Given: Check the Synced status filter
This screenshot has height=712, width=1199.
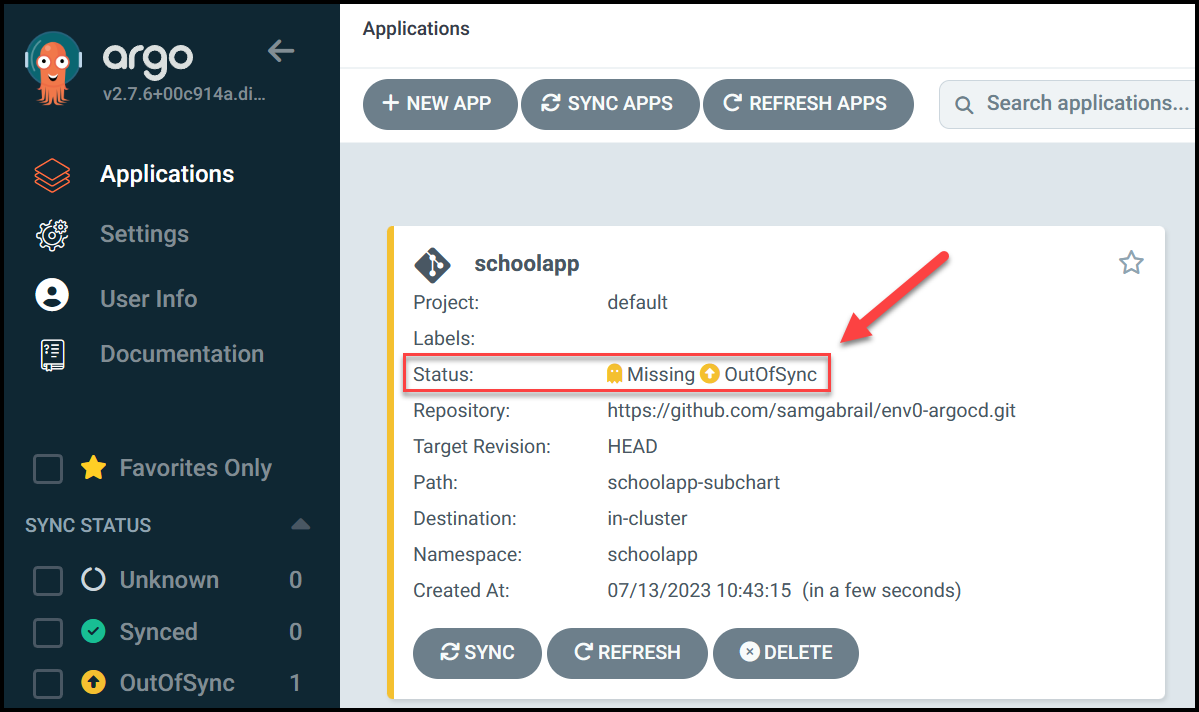Looking at the screenshot, I should coord(48,631).
